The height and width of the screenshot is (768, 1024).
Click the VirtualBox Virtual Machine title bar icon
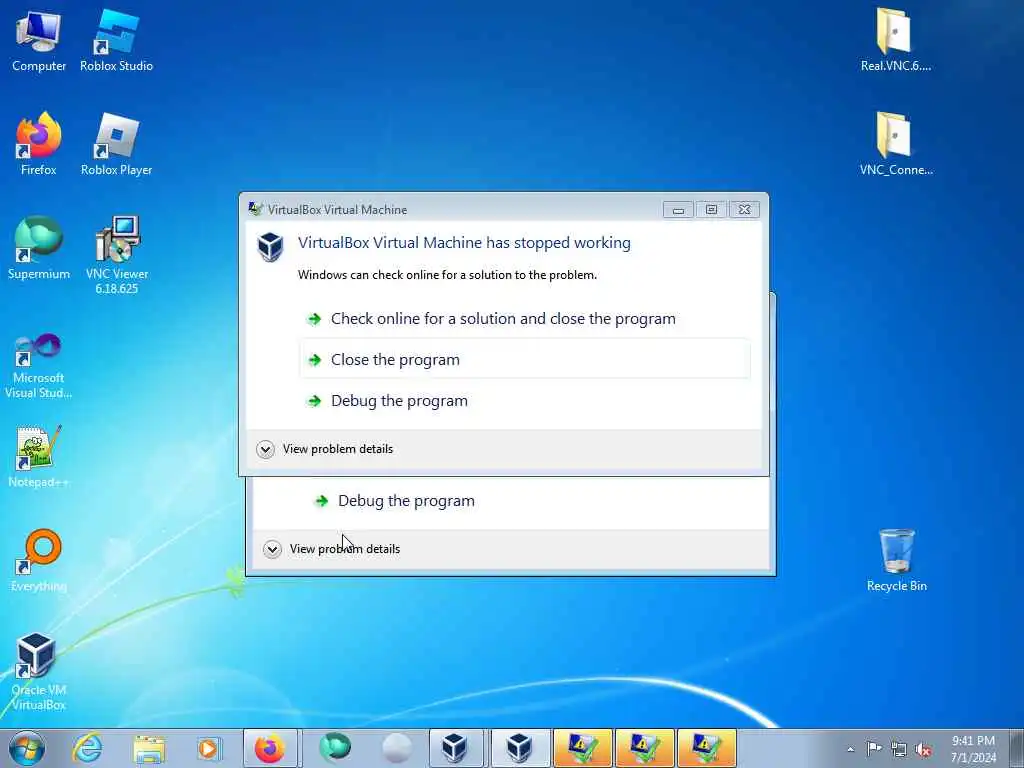[255, 209]
